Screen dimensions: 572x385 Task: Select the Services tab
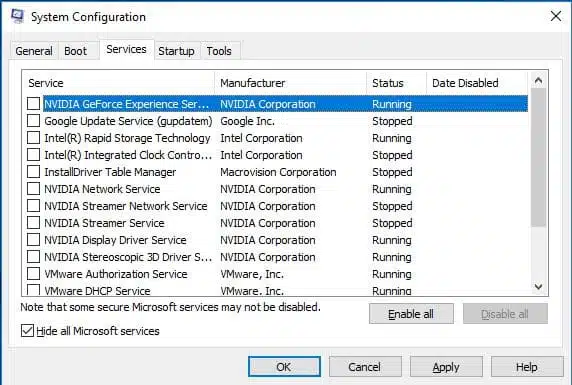126,49
